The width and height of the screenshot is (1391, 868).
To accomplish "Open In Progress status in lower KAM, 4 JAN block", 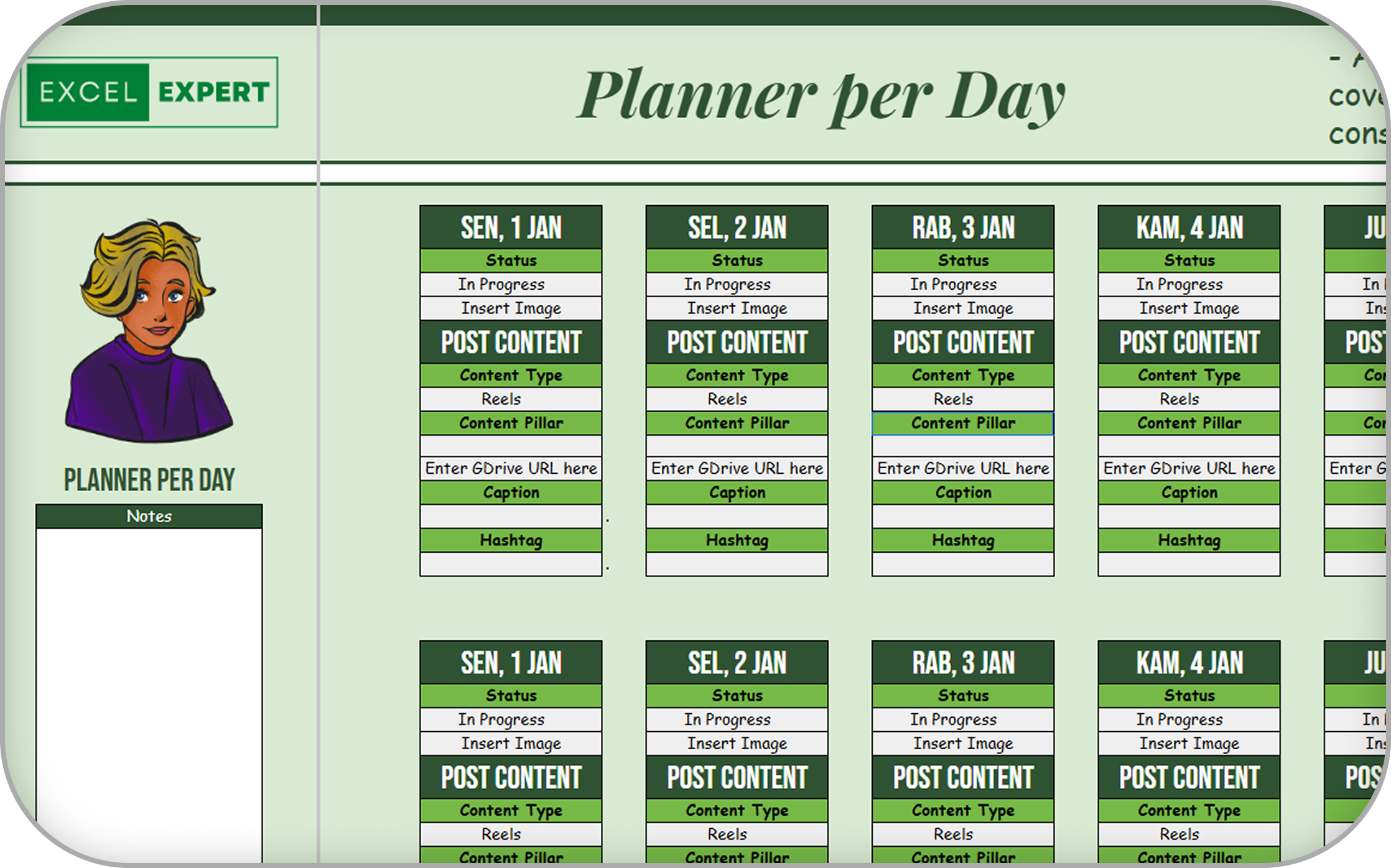I will coord(1188,719).
